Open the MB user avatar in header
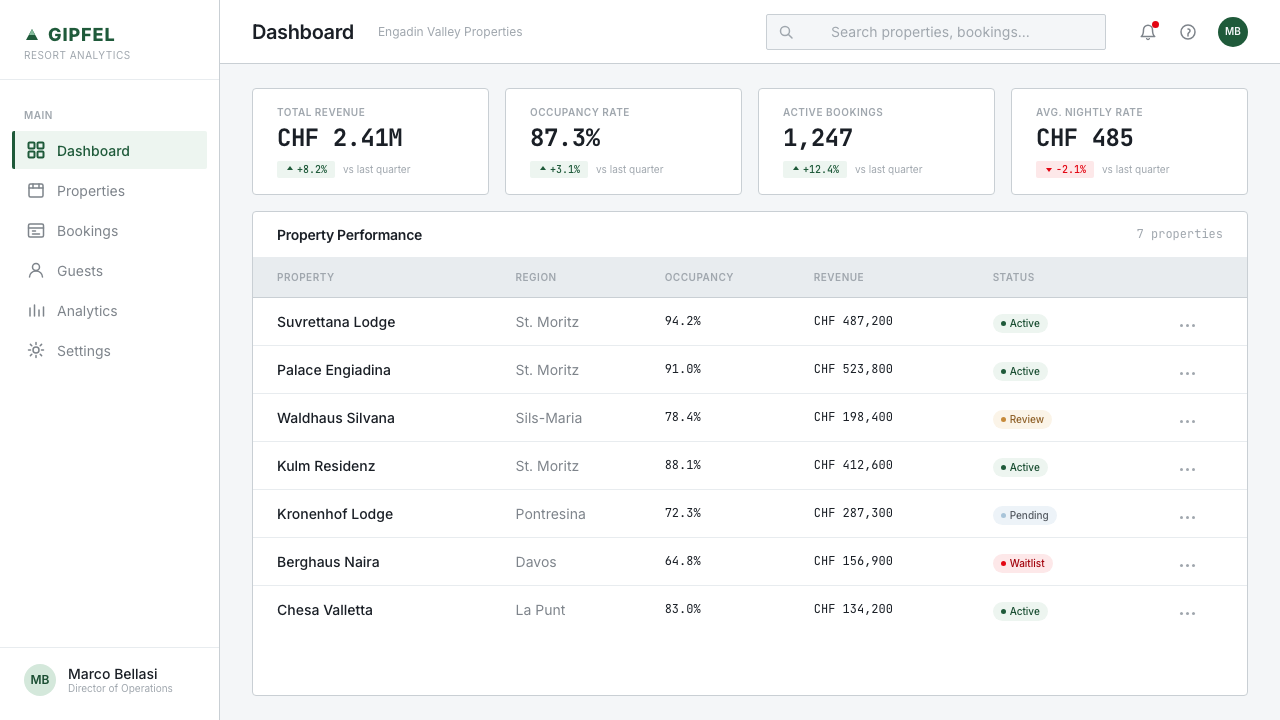The height and width of the screenshot is (720, 1280). (1233, 32)
